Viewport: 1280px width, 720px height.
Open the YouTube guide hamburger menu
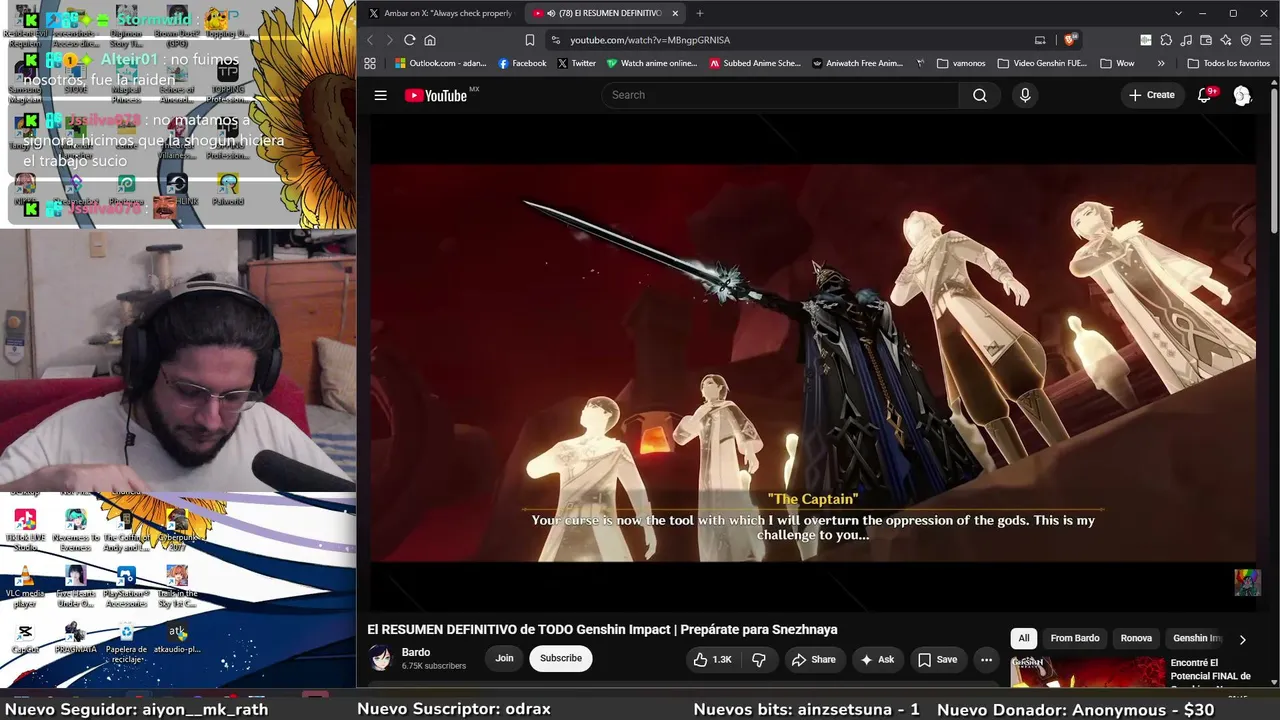pyautogui.click(x=380, y=95)
